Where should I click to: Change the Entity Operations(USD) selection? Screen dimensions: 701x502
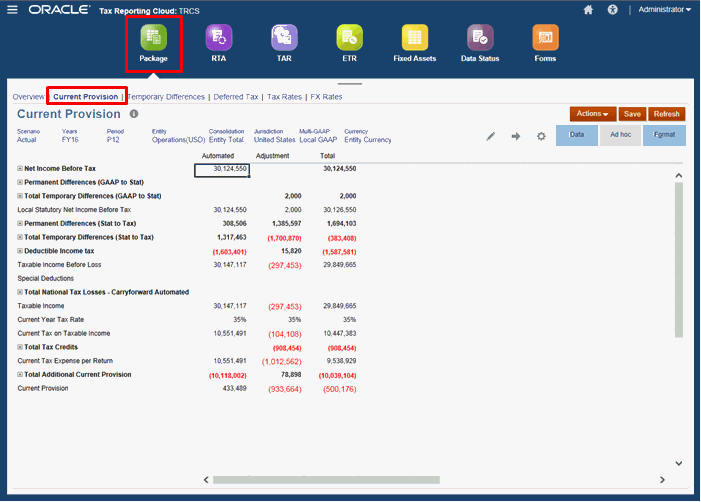point(178,140)
